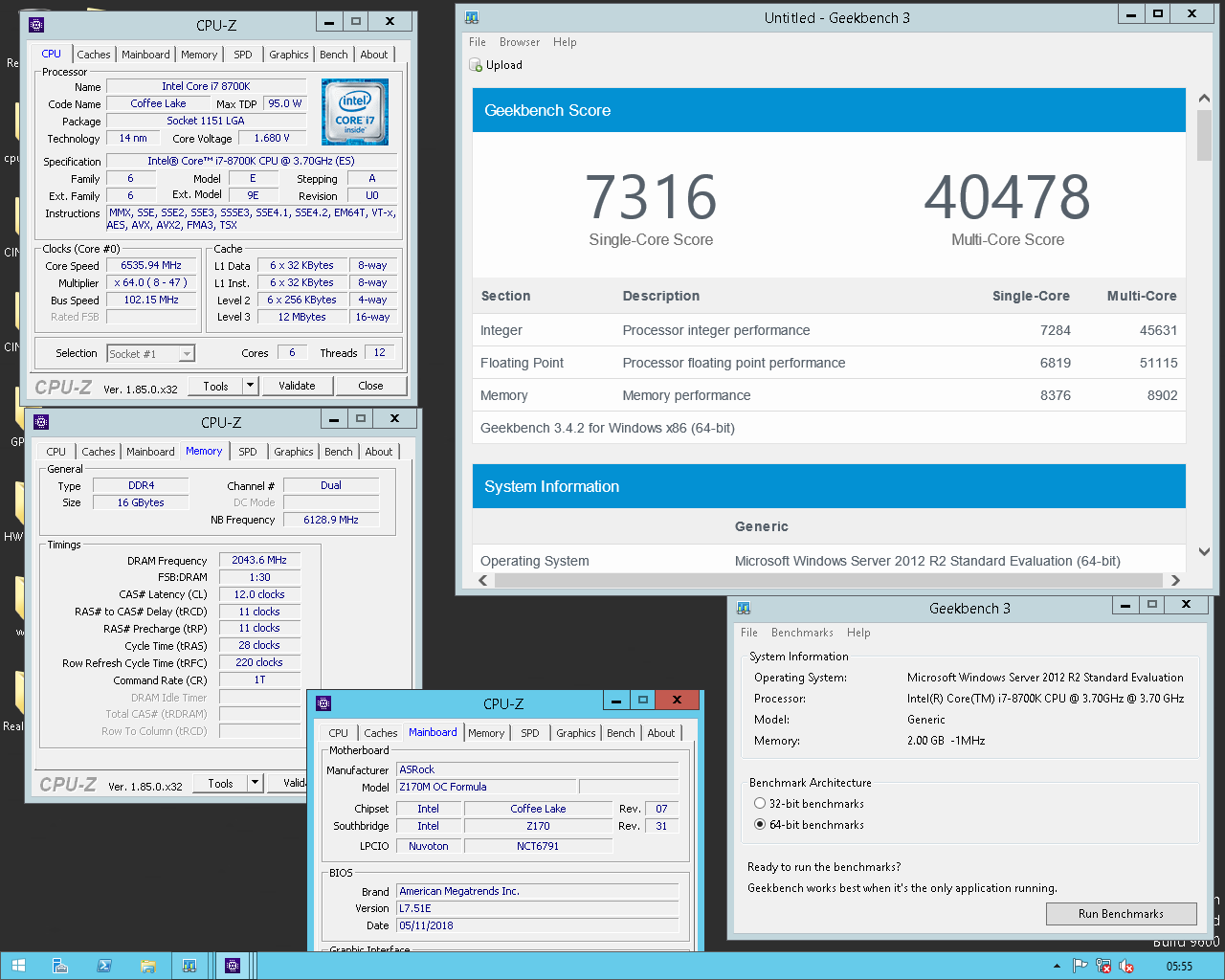Click the Bus Speed value 102.15 MHz
The image size is (1225, 980).
pyautogui.click(x=151, y=300)
